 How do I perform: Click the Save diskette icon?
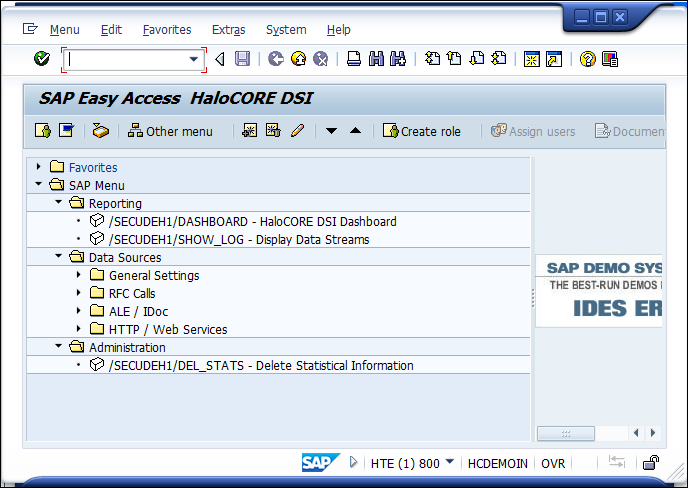[x=242, y=58]
